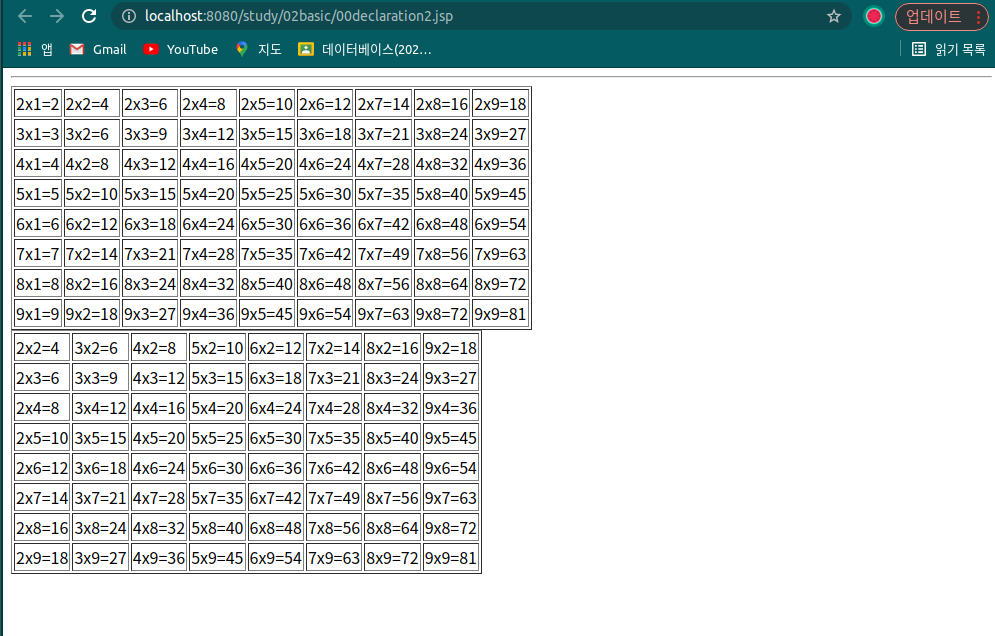The width and height of the screenshot is (995, 636).
Task: Select 7x8=56 in the upper table
Action: tap(442, 254)
